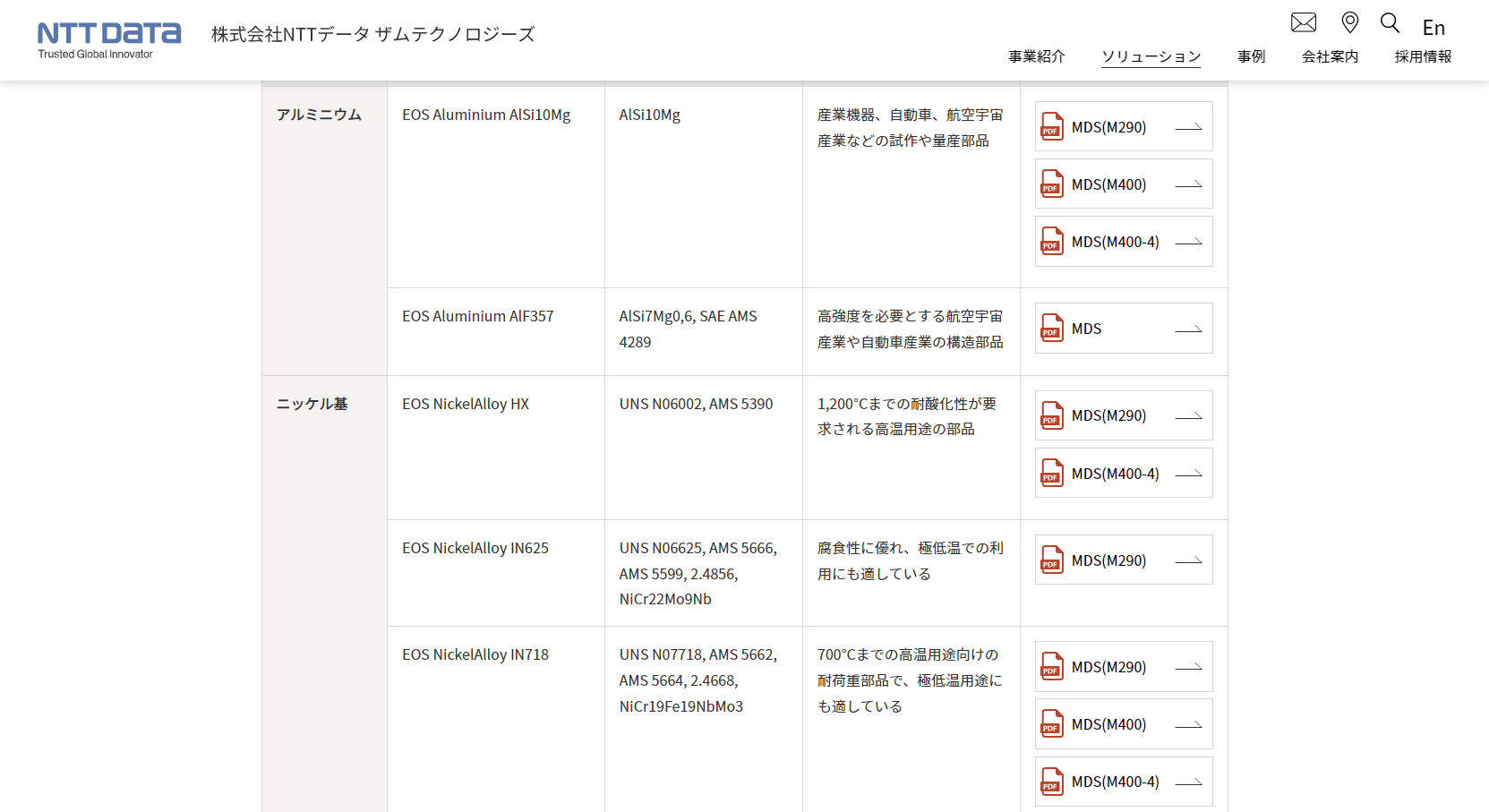Open the mail contact icon
This screenshot has height=812, width=1489.
[1303, 22]
